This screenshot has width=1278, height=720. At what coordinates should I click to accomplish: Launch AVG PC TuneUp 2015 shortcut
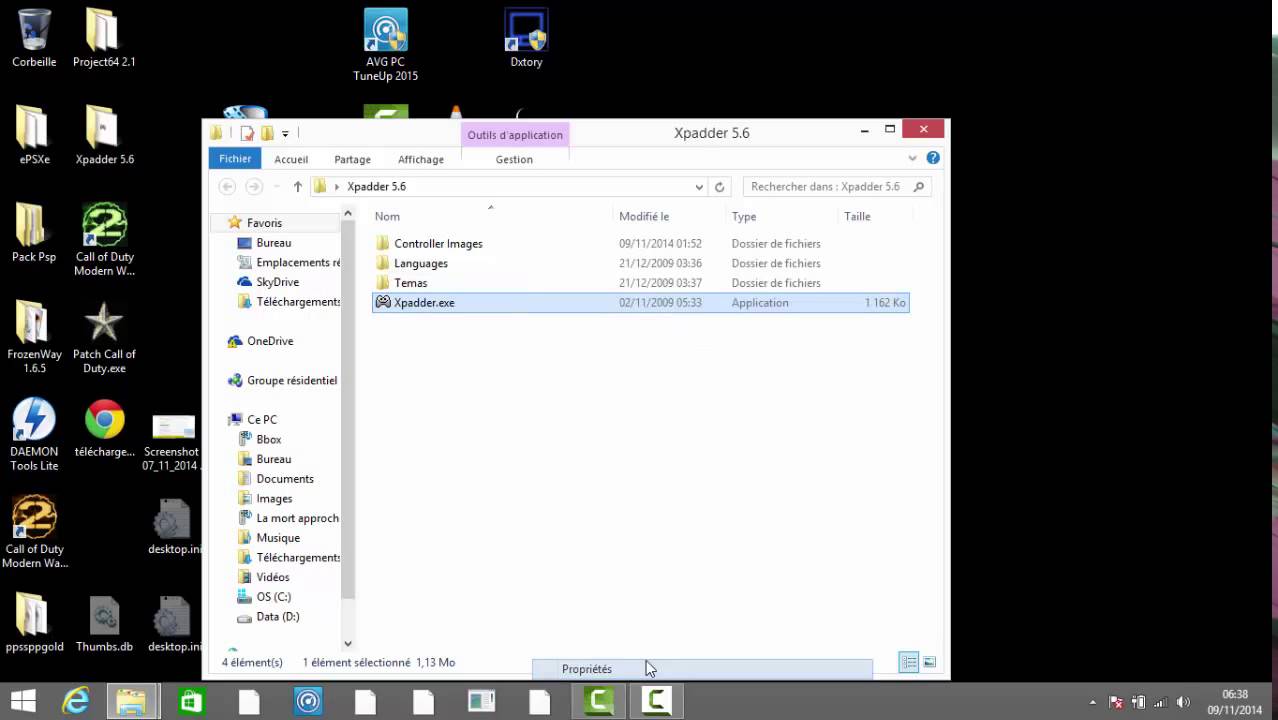385,45
